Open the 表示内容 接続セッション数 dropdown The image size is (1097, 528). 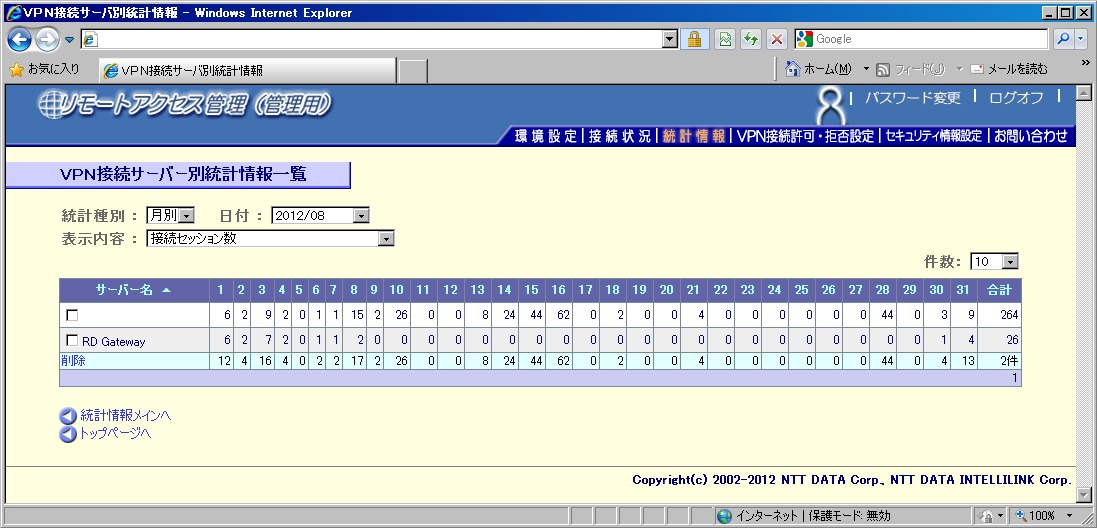coord(270,238)
